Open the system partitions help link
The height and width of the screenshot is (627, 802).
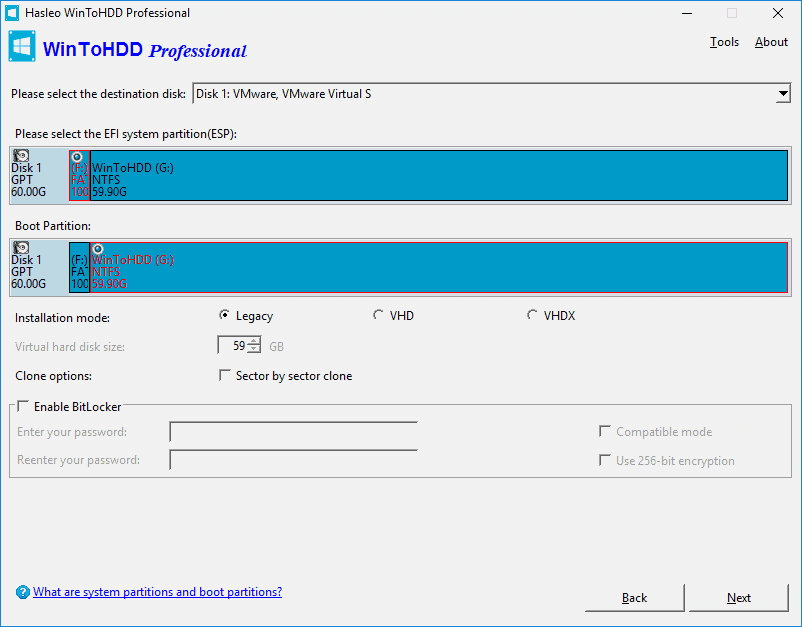click(156, 592)
